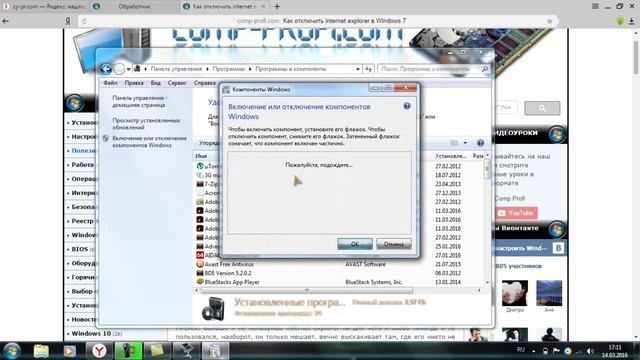Open the media player taskbar icon
640x360 pixels.
(x=69, y=351)
